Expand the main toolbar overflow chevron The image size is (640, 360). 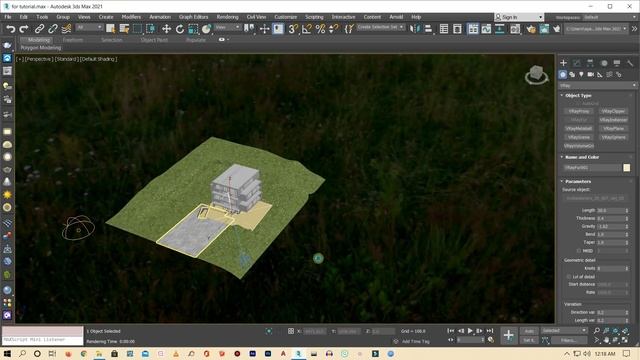pos(634,29)
